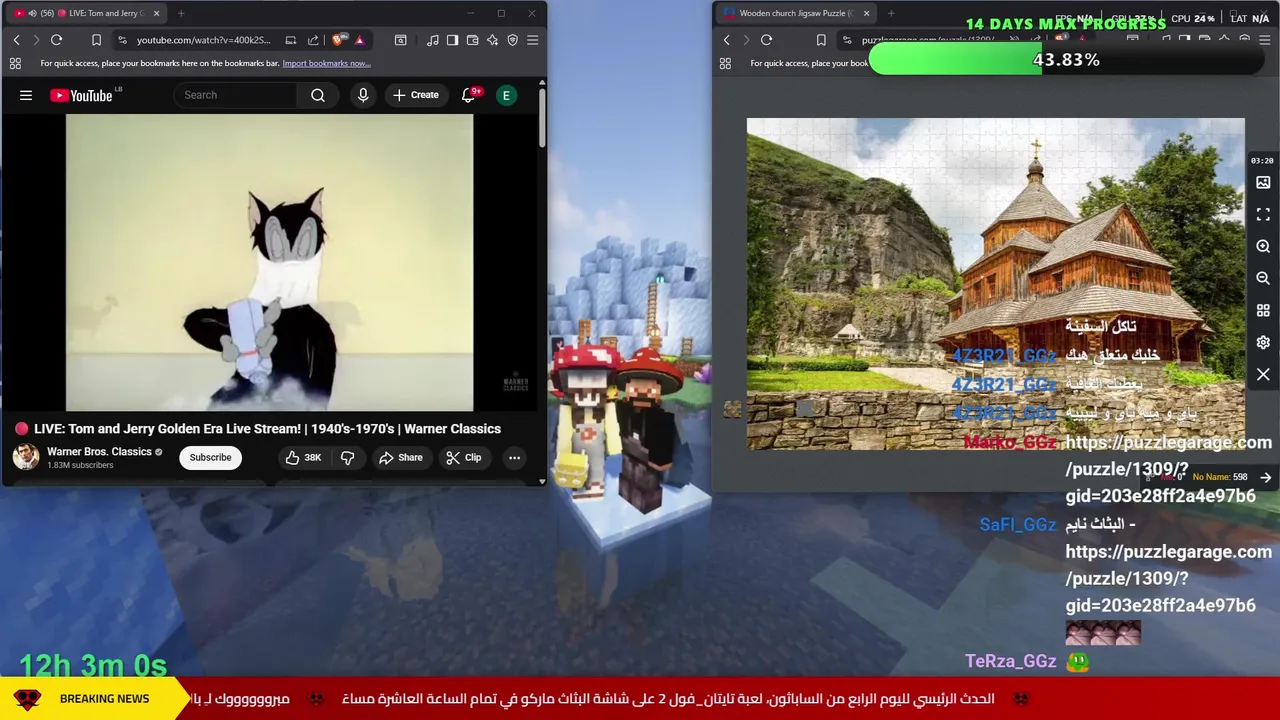Close the Tom and Jerry tab
This screenshot has width=1280, height=720.
tap(156, 13)
